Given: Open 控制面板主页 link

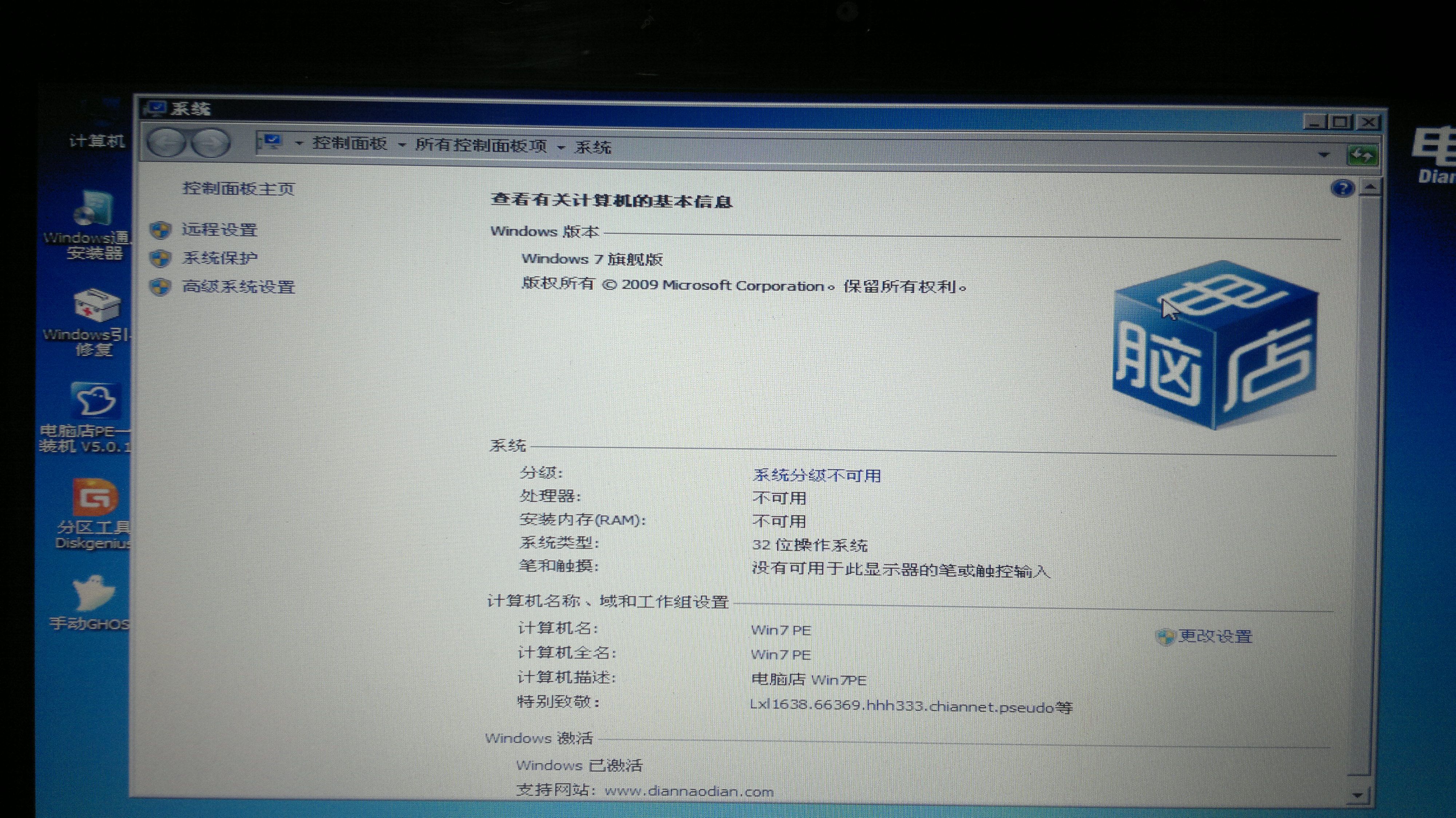Looking at the screenshot, I should click(238, 188).
